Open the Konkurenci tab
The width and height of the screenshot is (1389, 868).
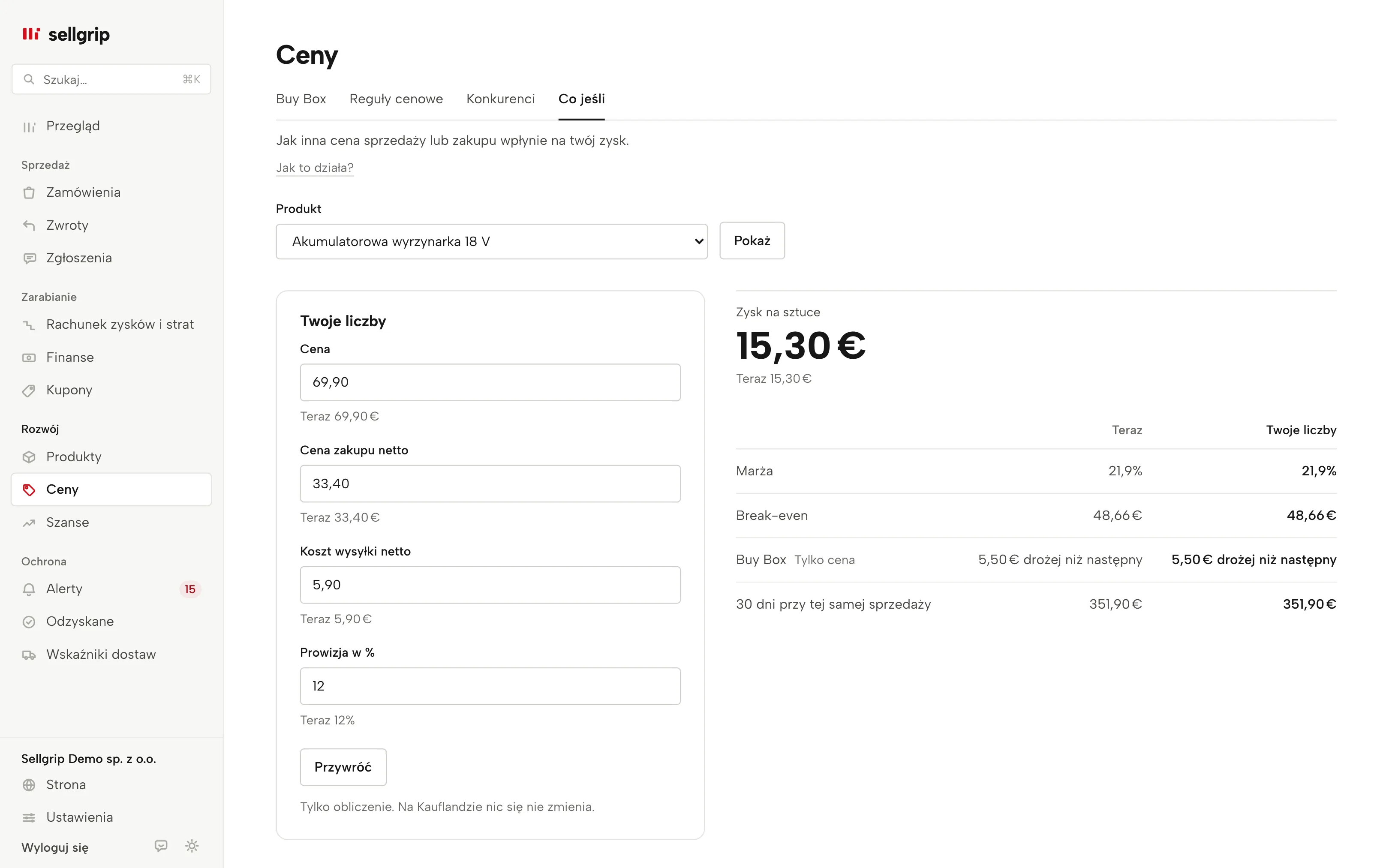coord(500,99)
